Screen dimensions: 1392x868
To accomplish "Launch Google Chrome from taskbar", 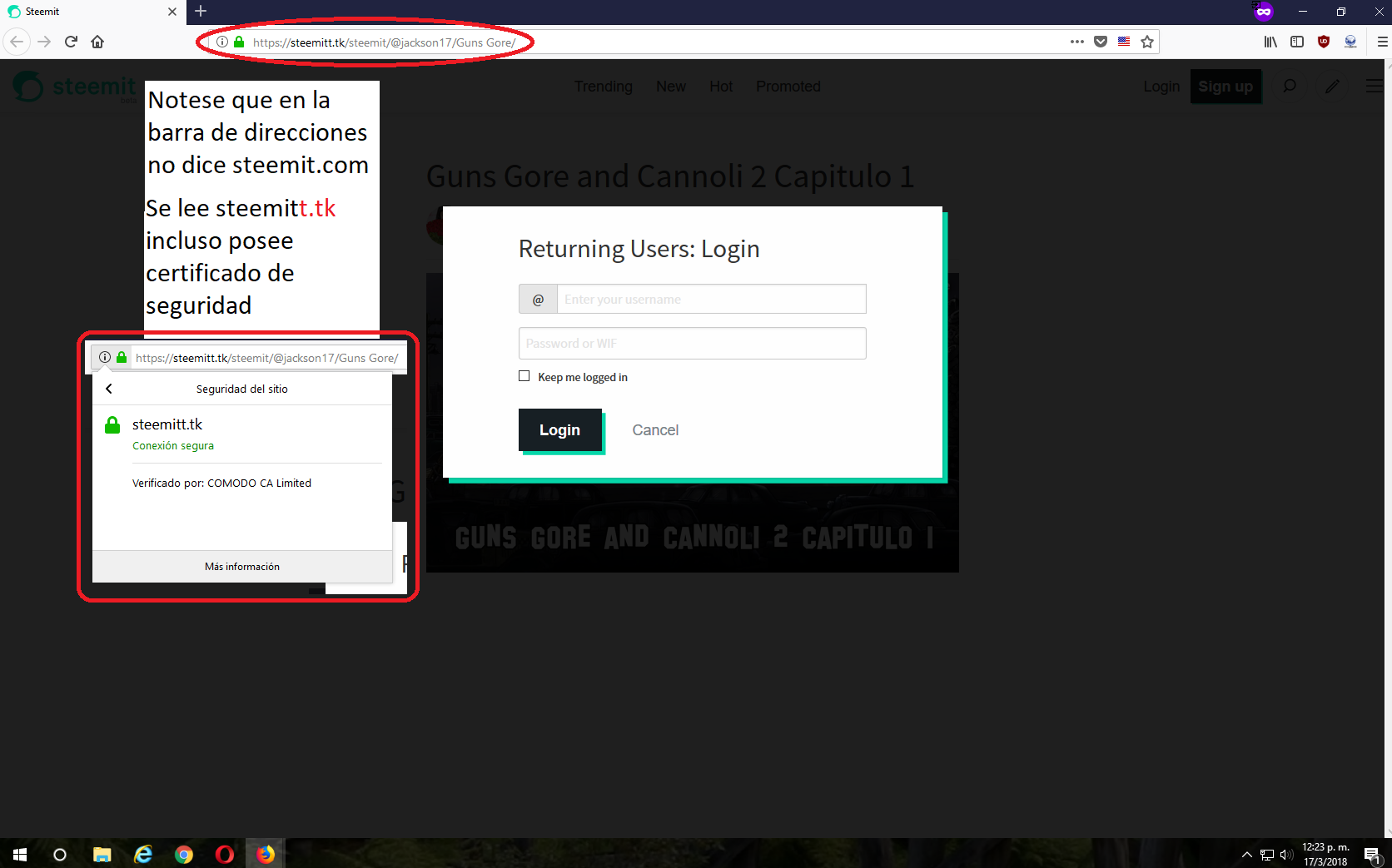I will pyautogui.click(x=184, y=855).
